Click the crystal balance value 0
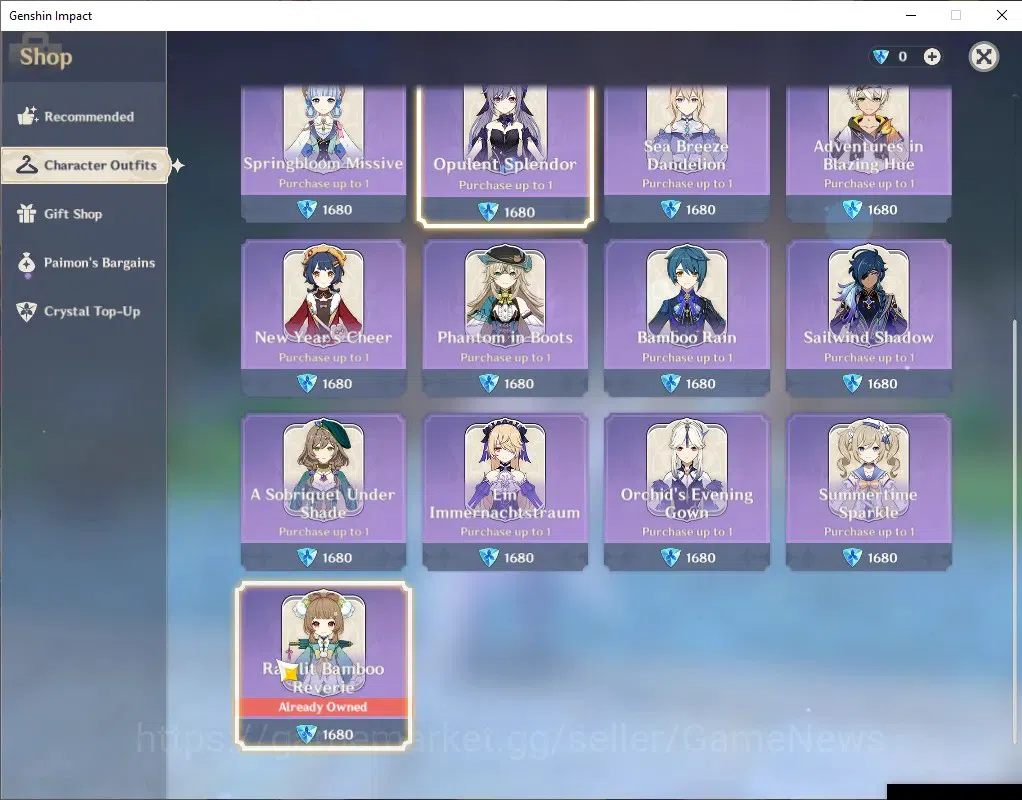Image resolution: width=1022 pixels, height=800 pixels. point(903,57)
